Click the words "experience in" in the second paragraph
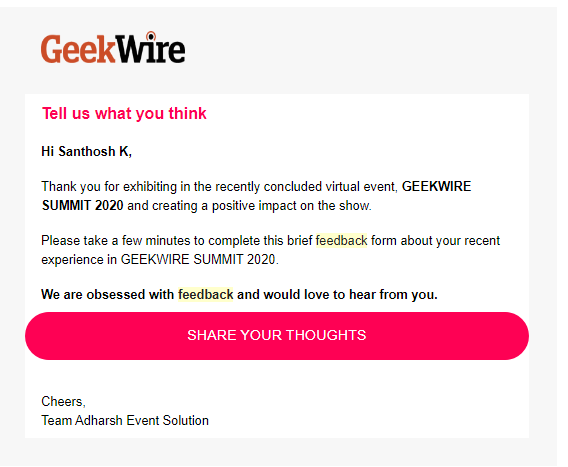Viewport: 568px width, 467px height. point(79,260)
